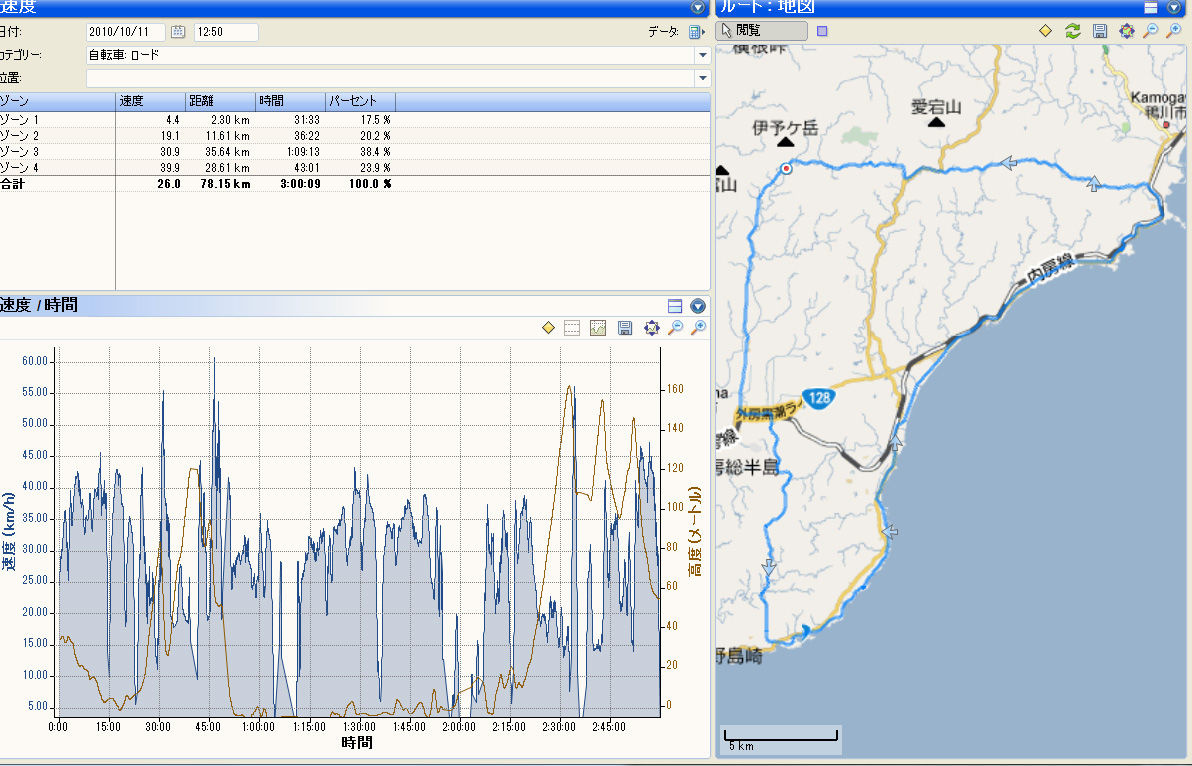Click the 速度 (km/h) chart axis label
Image resolution: width=1192 pixels, height=766 pixels.
pos(8,531)
